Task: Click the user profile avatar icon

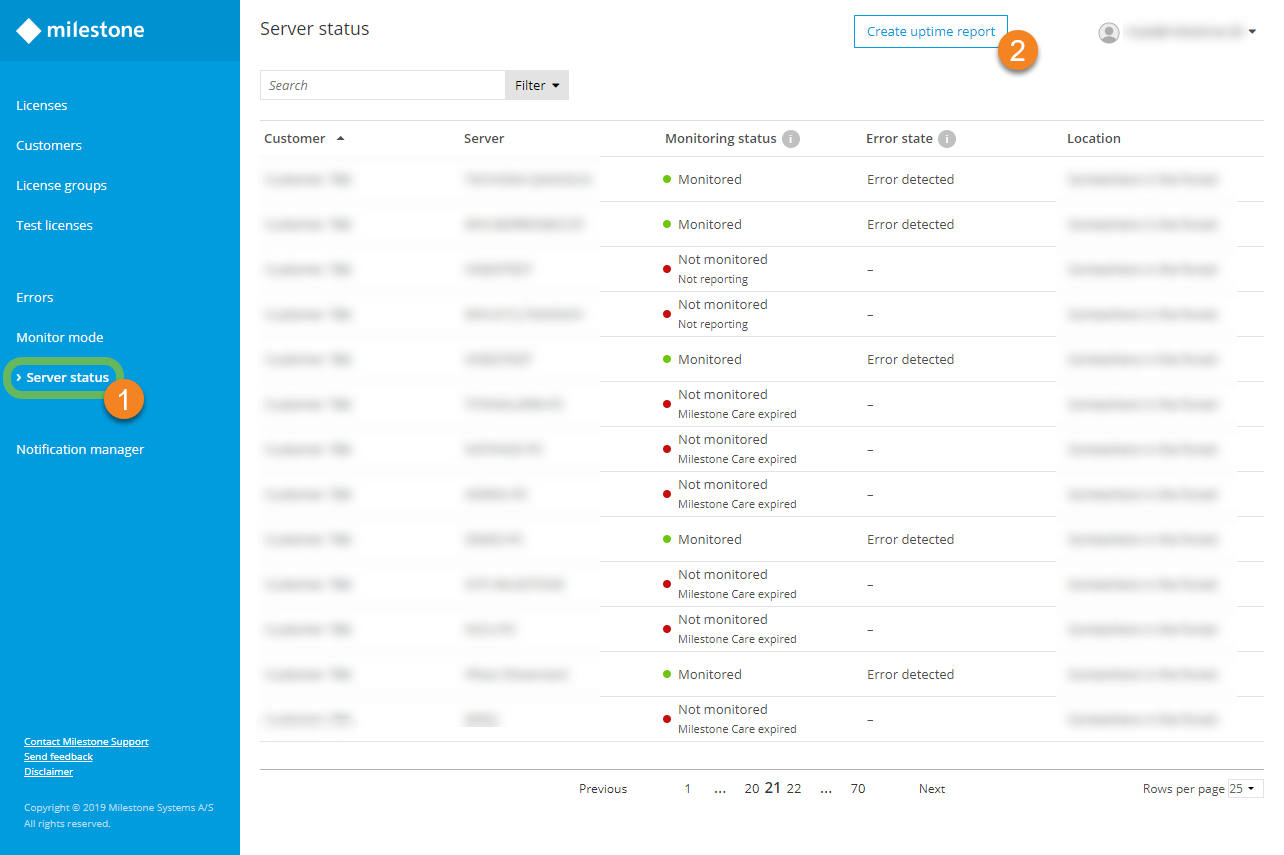Action: 1108,33
